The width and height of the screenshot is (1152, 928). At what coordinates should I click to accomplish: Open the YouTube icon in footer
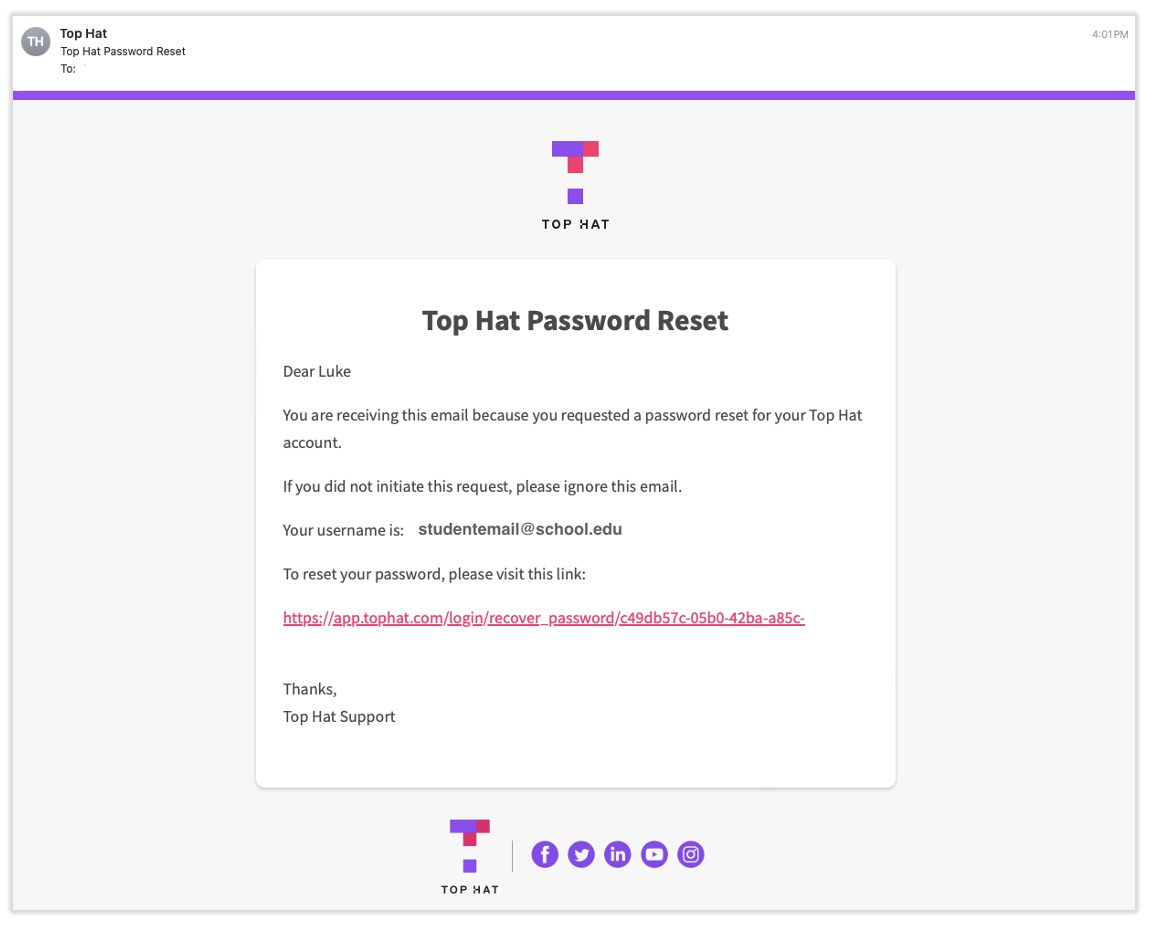pyautogui.click(x=654, y=855)
